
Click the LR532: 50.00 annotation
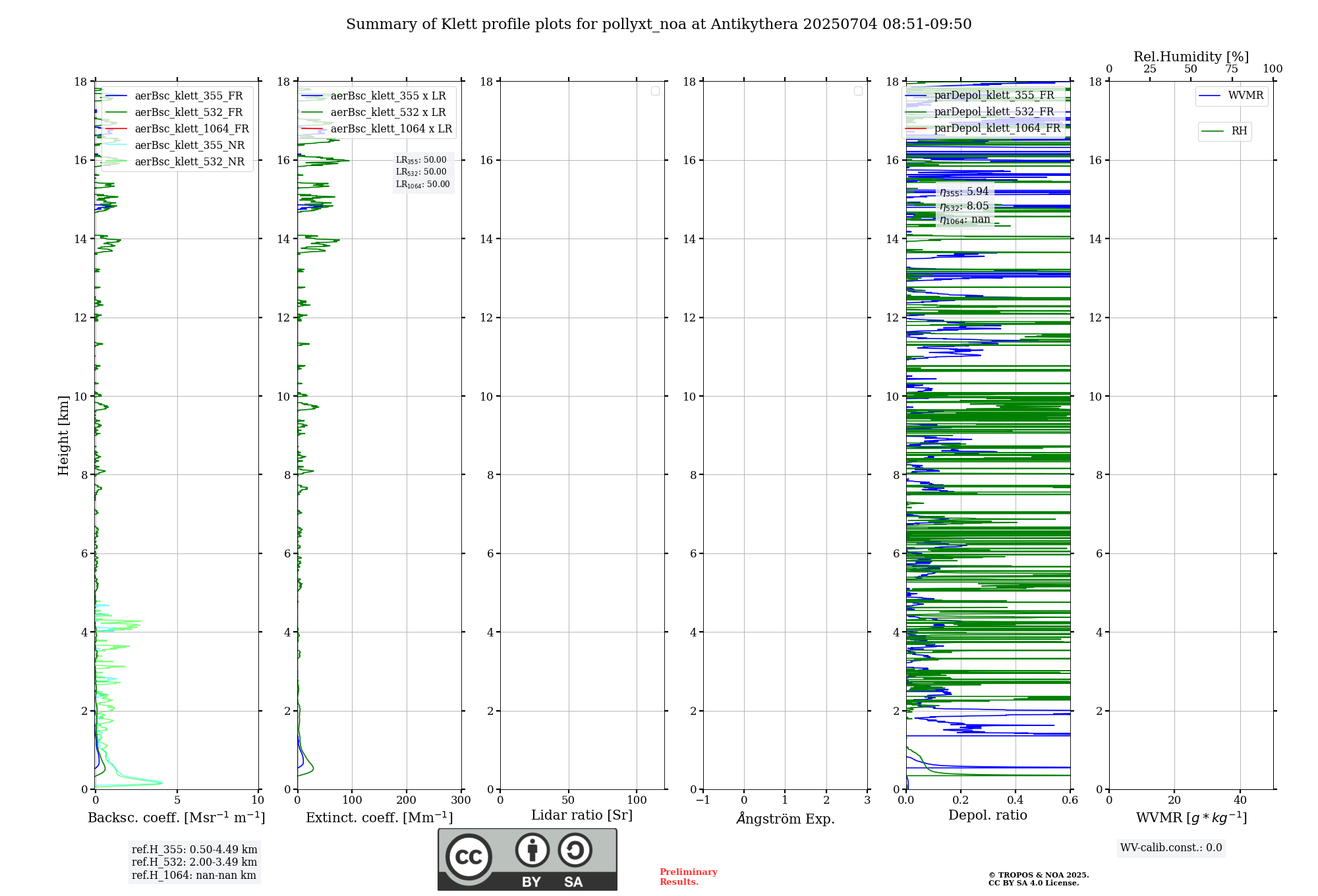click(421, 172)
